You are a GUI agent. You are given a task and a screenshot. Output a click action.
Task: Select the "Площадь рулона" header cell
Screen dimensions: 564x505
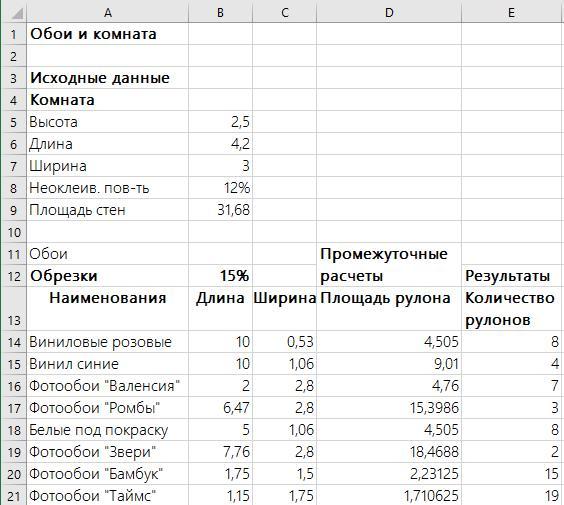(389, 309)
